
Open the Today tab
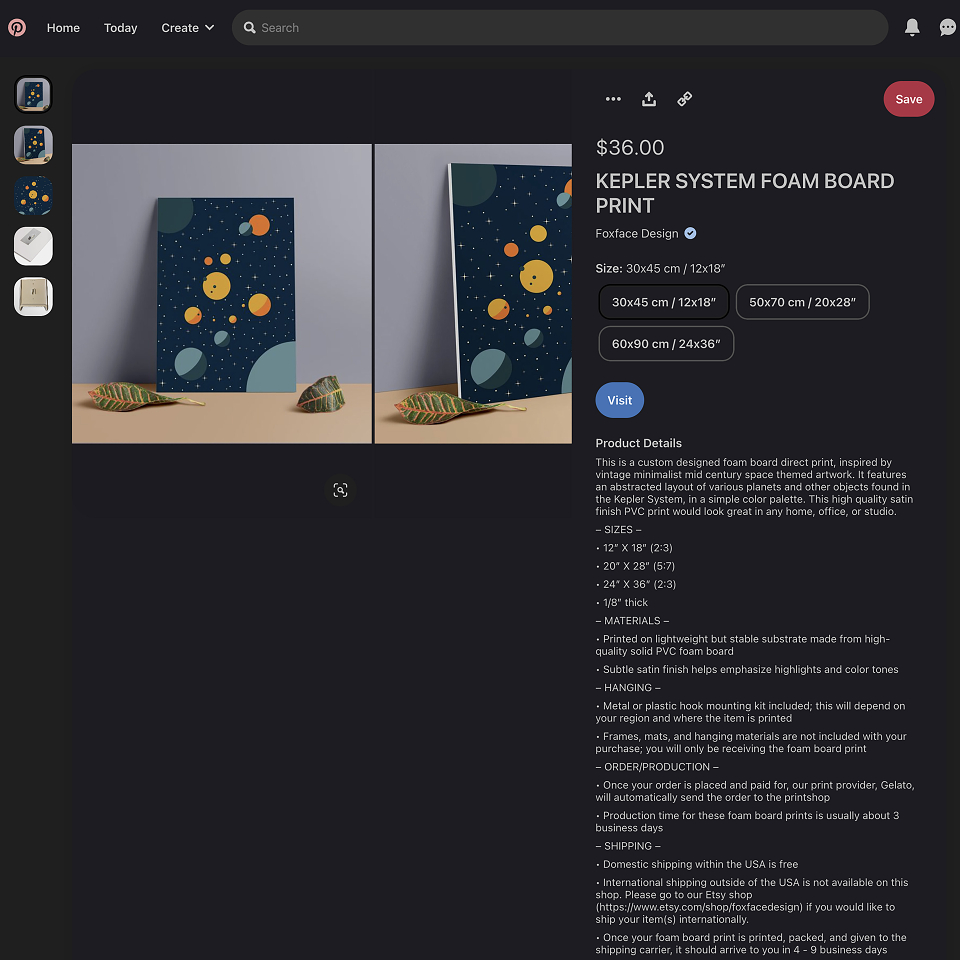click(121, 28)
